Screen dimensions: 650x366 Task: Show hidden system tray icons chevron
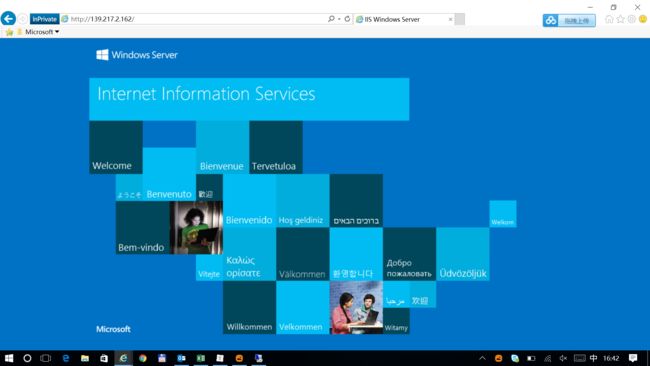coord(482,358)
